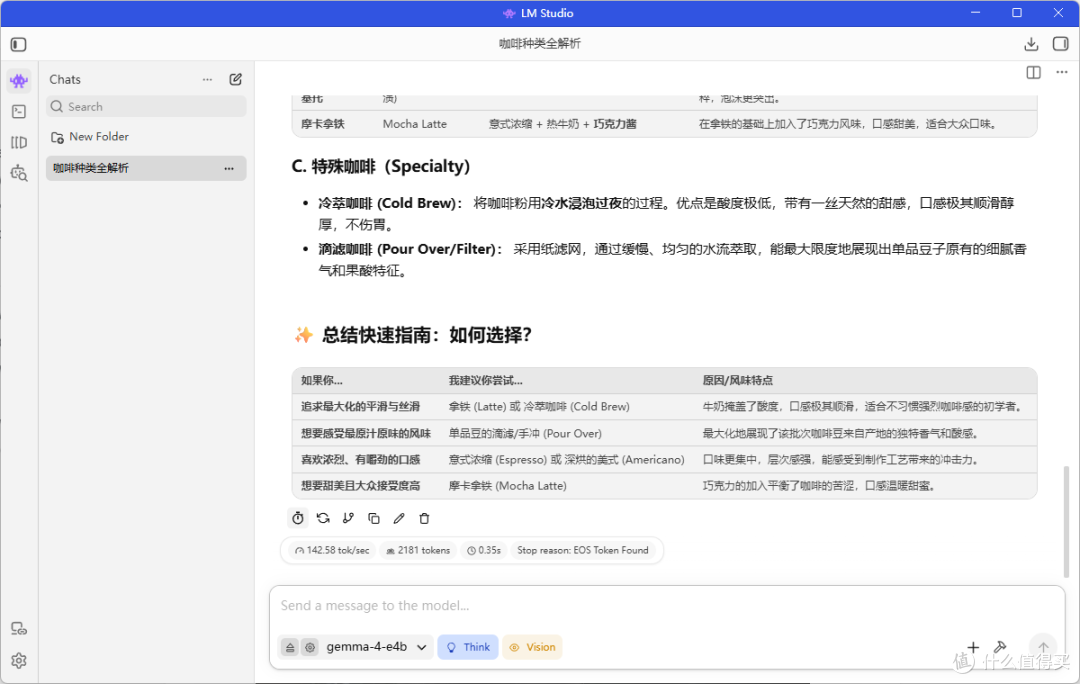1080x684 pixels.
Task: Open the My Models library icon
Action: pos(19,143)
